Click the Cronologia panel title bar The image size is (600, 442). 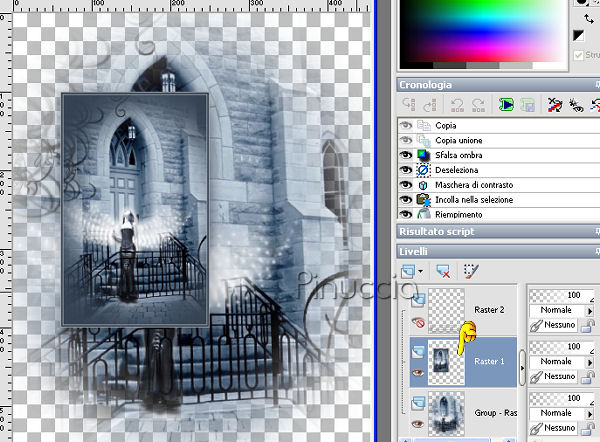pyautogui.click(x=498, y=85)
